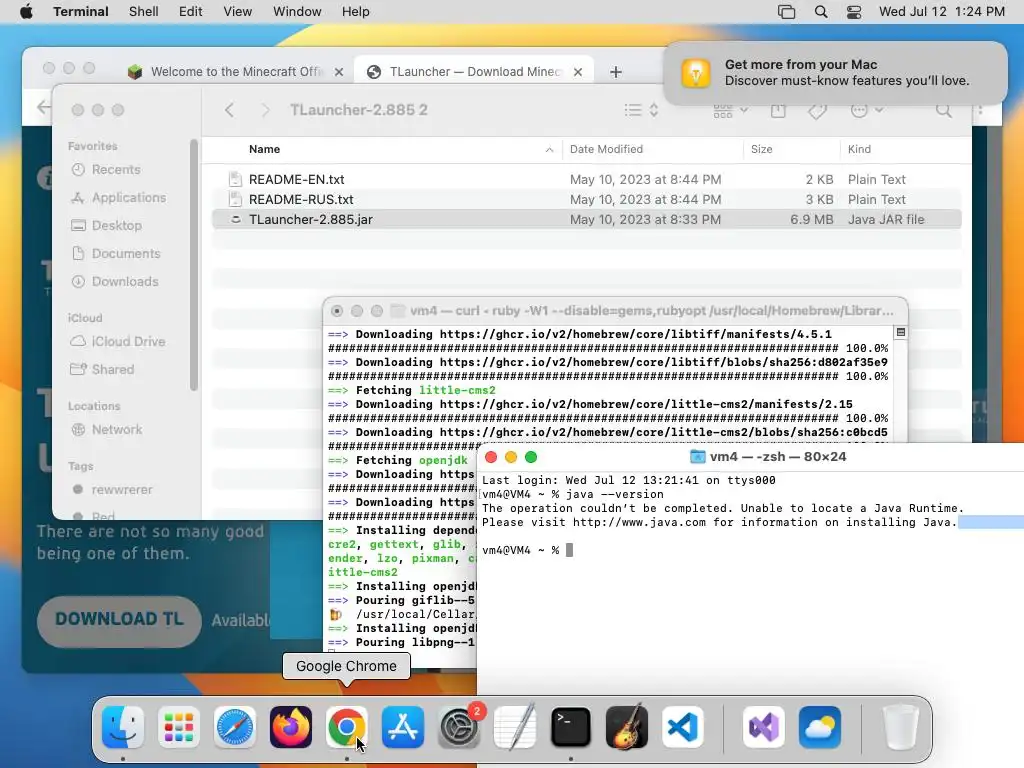Open Spotlight search in menu bar
The height and width of the screenshot is (768, 1024).
821,12
